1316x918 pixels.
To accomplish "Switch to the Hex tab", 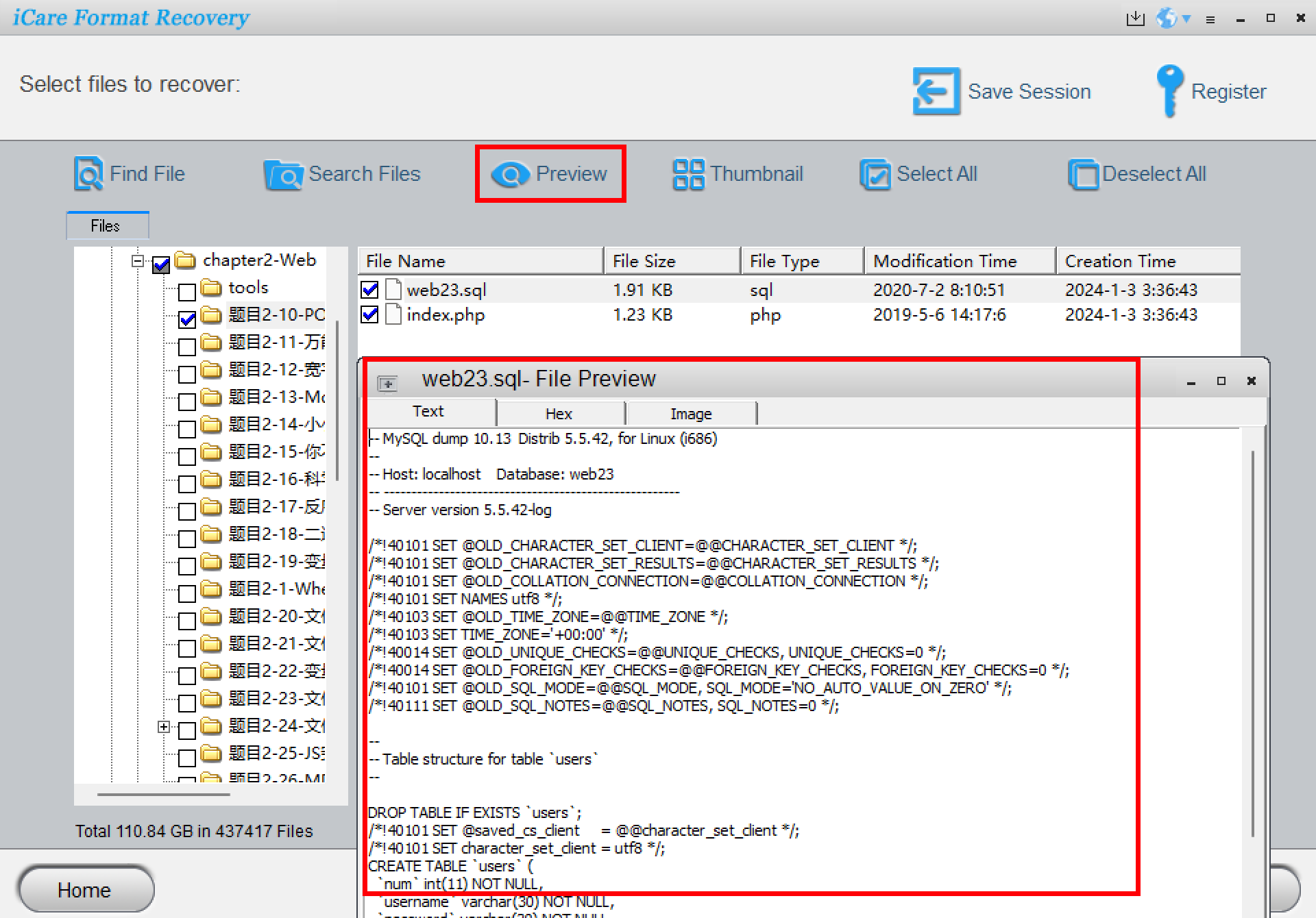I will 559,412.
